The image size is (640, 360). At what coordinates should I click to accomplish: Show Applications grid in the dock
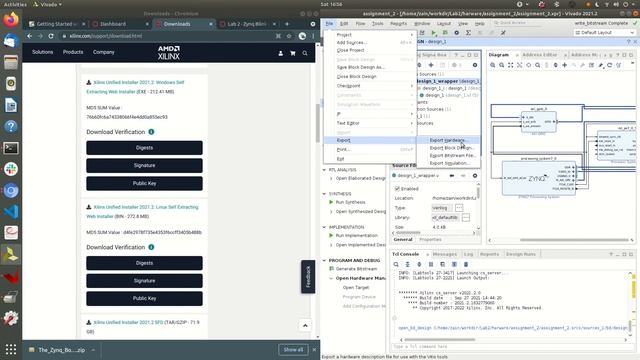tap(11, 349)
